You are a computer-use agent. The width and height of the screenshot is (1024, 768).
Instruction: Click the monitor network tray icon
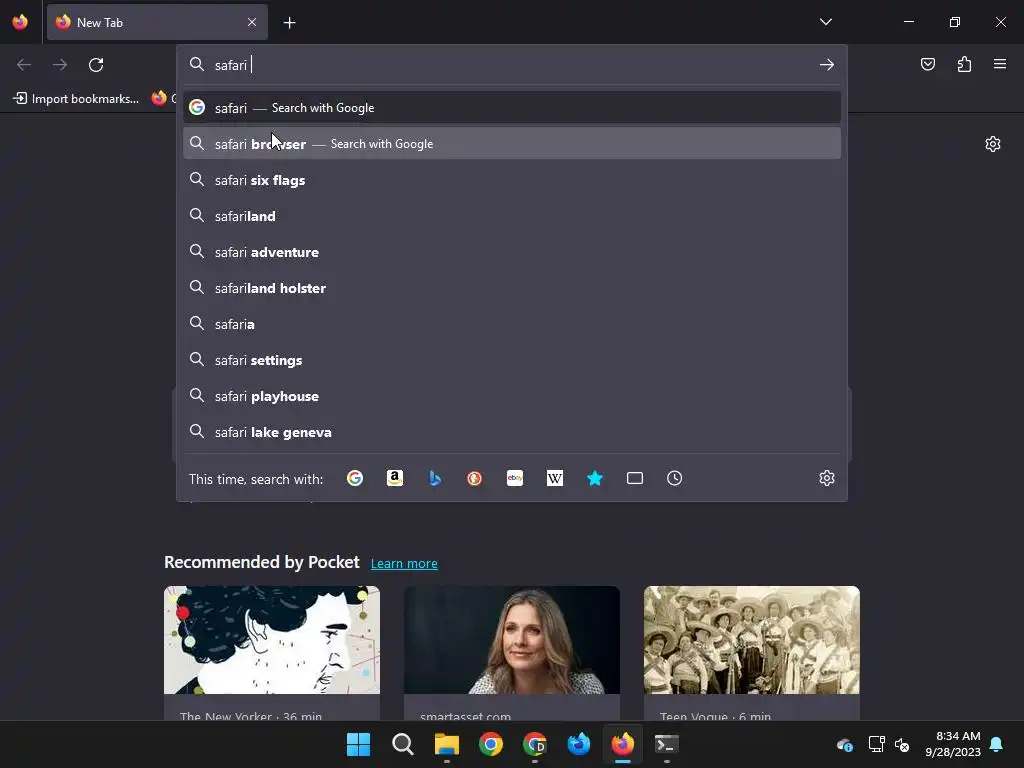coord(876,744)
